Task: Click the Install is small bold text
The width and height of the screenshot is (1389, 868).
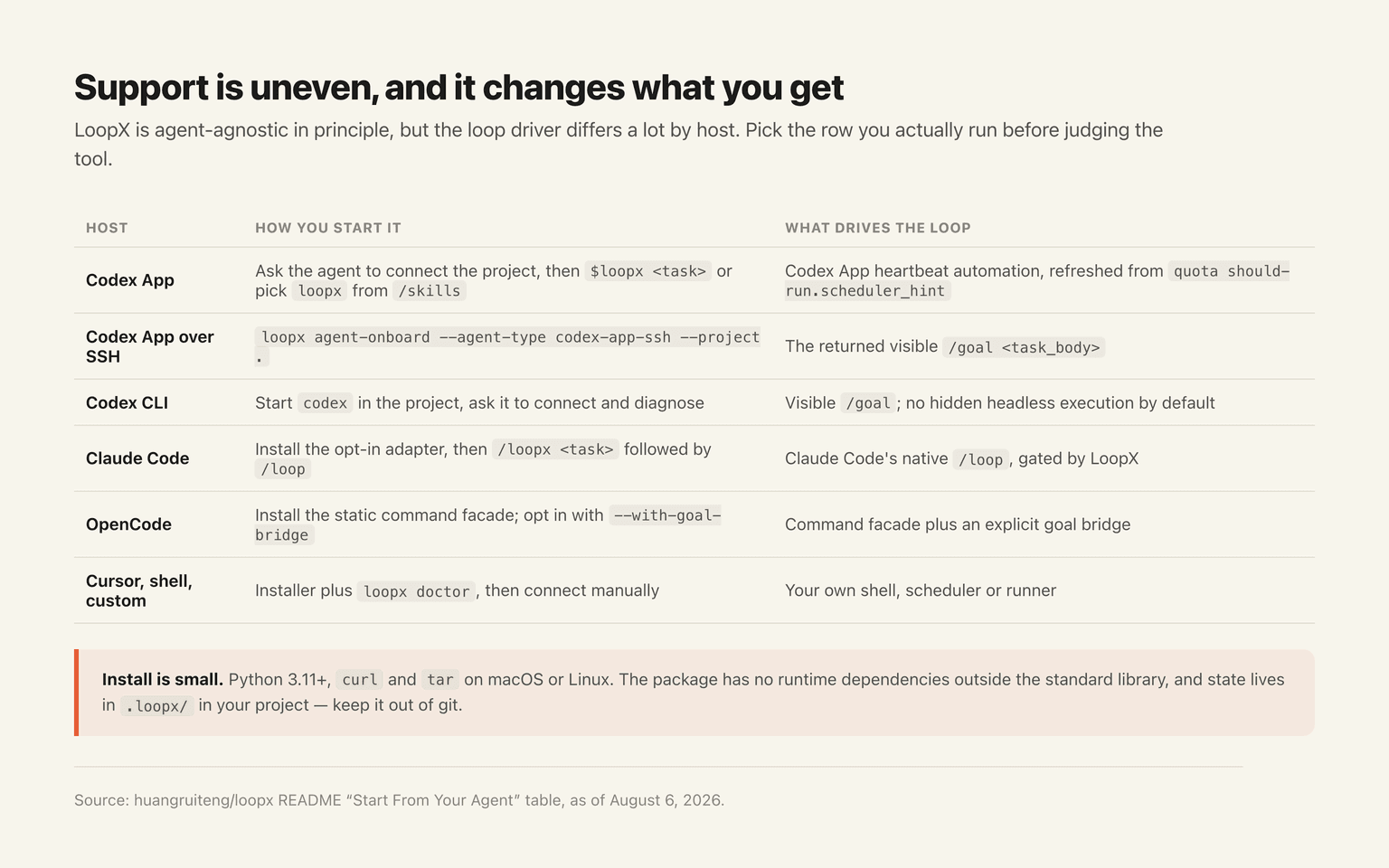Action: [x=163, y=680]
